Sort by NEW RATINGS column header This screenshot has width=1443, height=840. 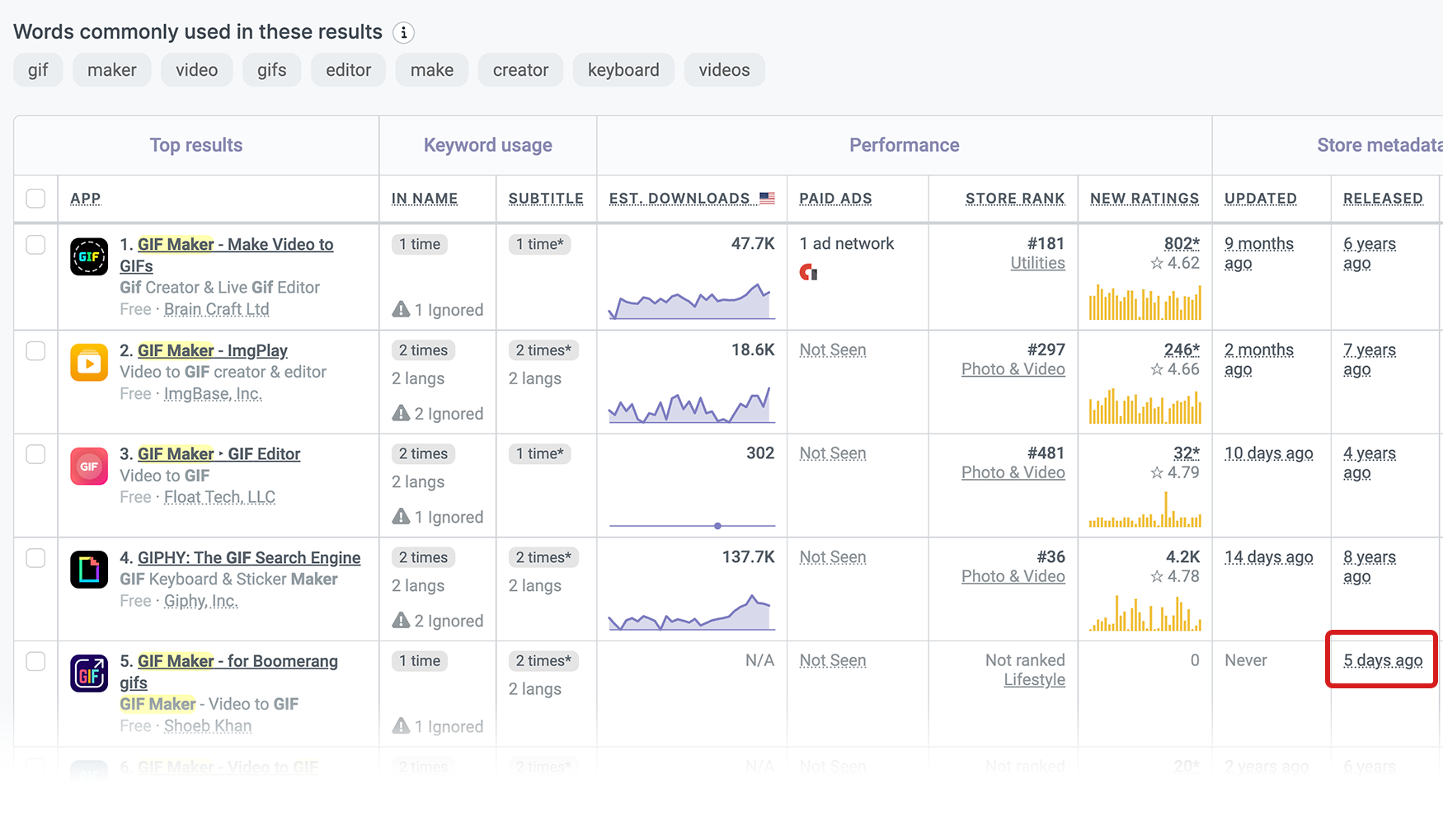pos(1145,199)
